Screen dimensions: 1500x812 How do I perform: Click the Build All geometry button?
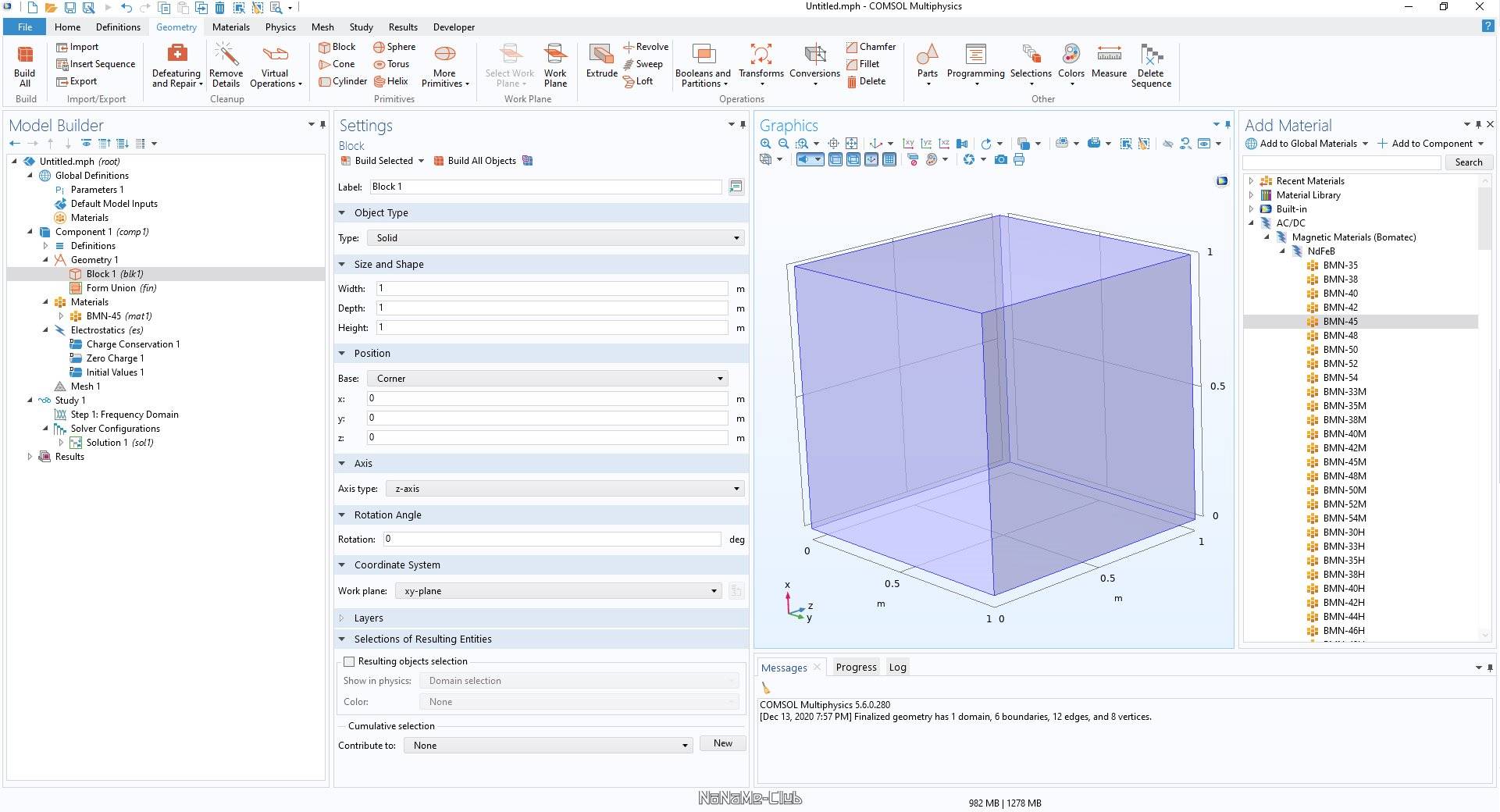click(25, 65)
